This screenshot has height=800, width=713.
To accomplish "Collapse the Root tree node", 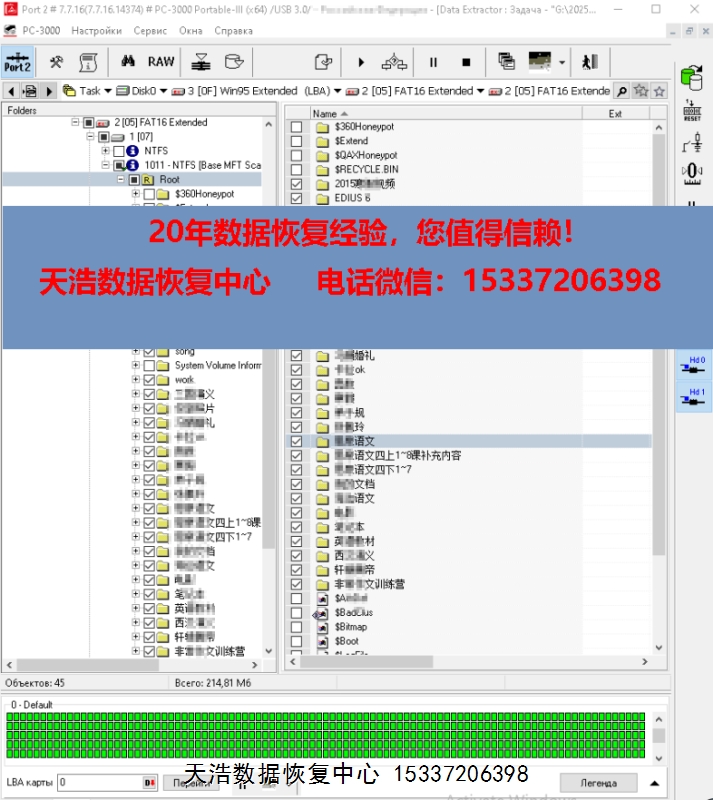I will point(121,179).
